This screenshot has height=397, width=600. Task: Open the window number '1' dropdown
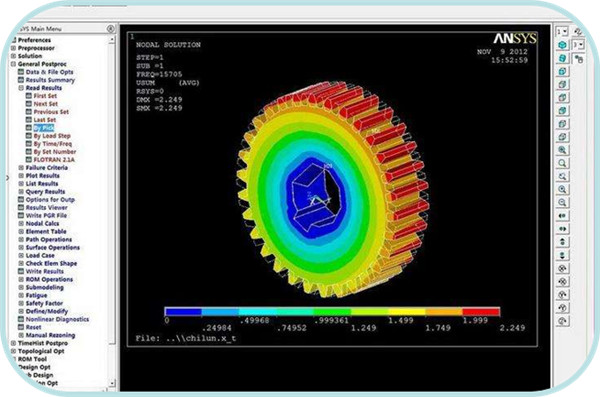tap(562, 31)
